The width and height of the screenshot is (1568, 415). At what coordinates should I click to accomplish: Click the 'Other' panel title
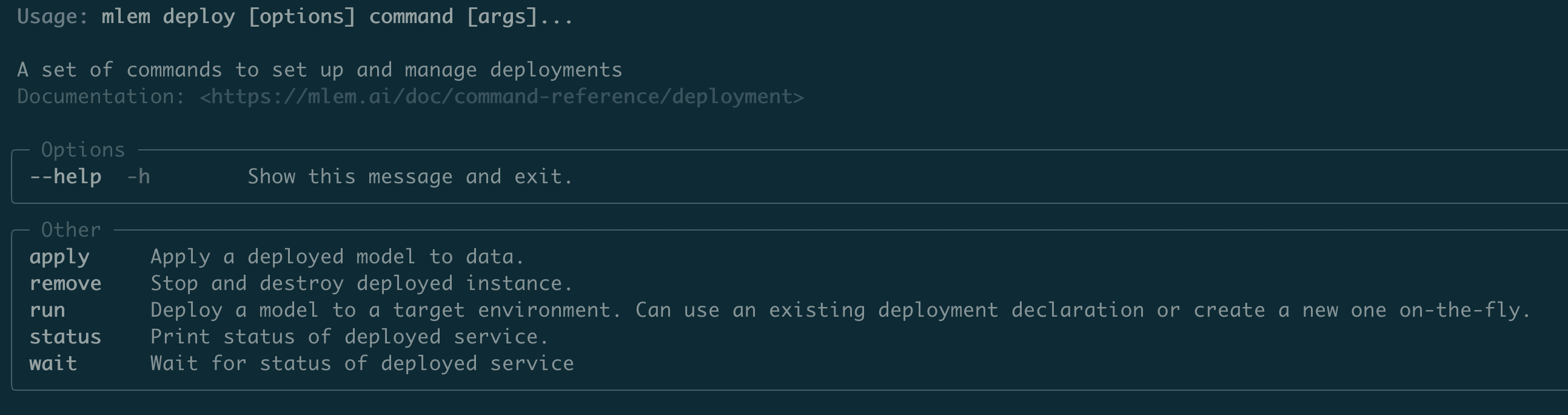tap(70, 230)
